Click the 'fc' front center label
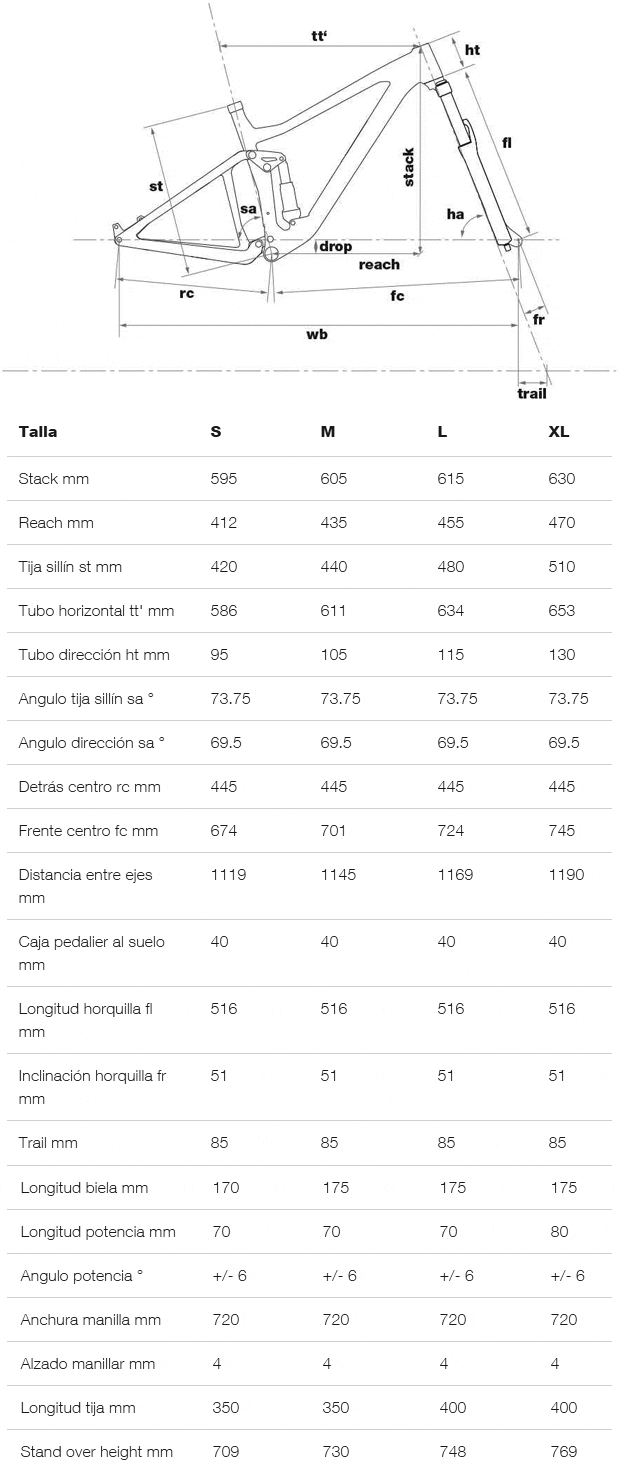The width and height of the screenshot is (620, 1464). [397, 297]
